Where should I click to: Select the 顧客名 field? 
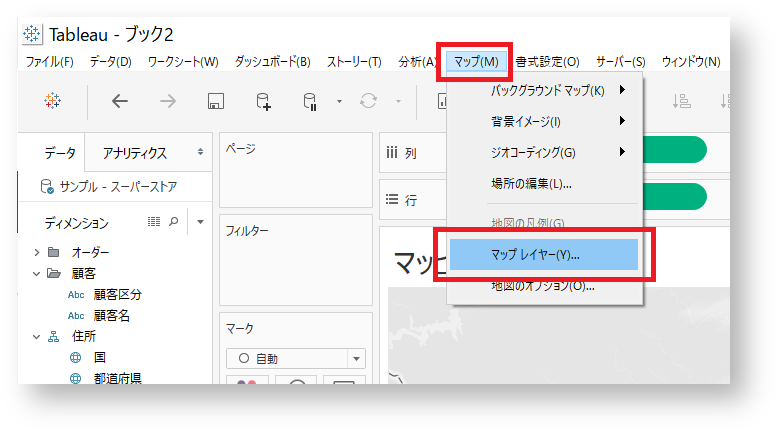pyautogui.click(x=112, y=315)
